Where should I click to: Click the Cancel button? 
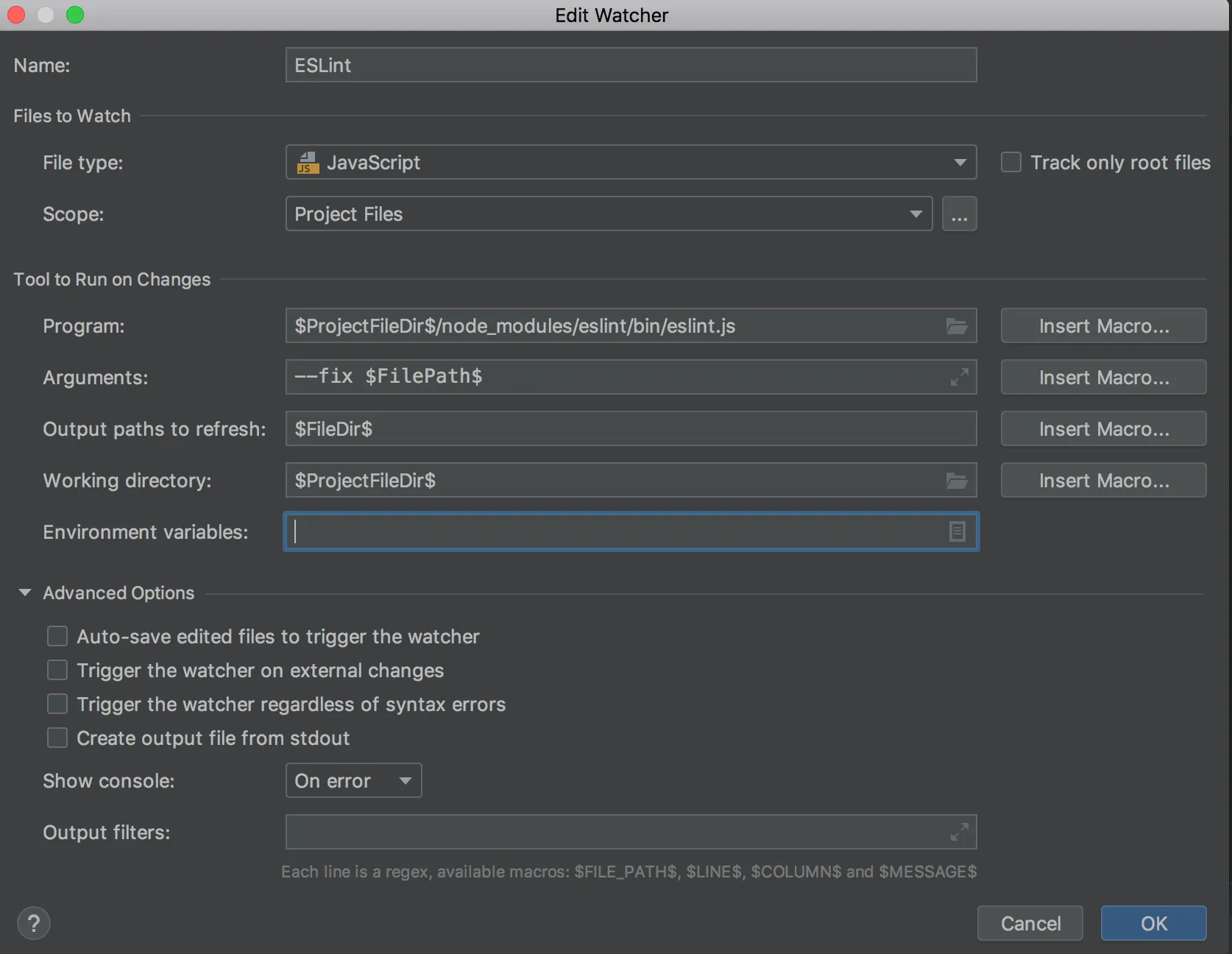[x=1030, y=923]
